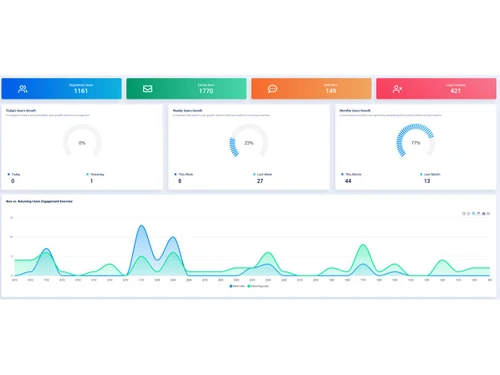500x375 pixels.
Task: Click the Last Week value 27
Action: pos(260,181)
